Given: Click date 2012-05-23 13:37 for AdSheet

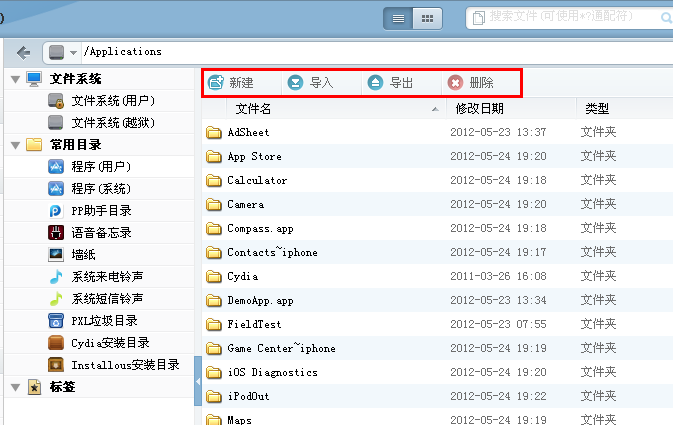Looking at the screenshot, I should 498,132.
